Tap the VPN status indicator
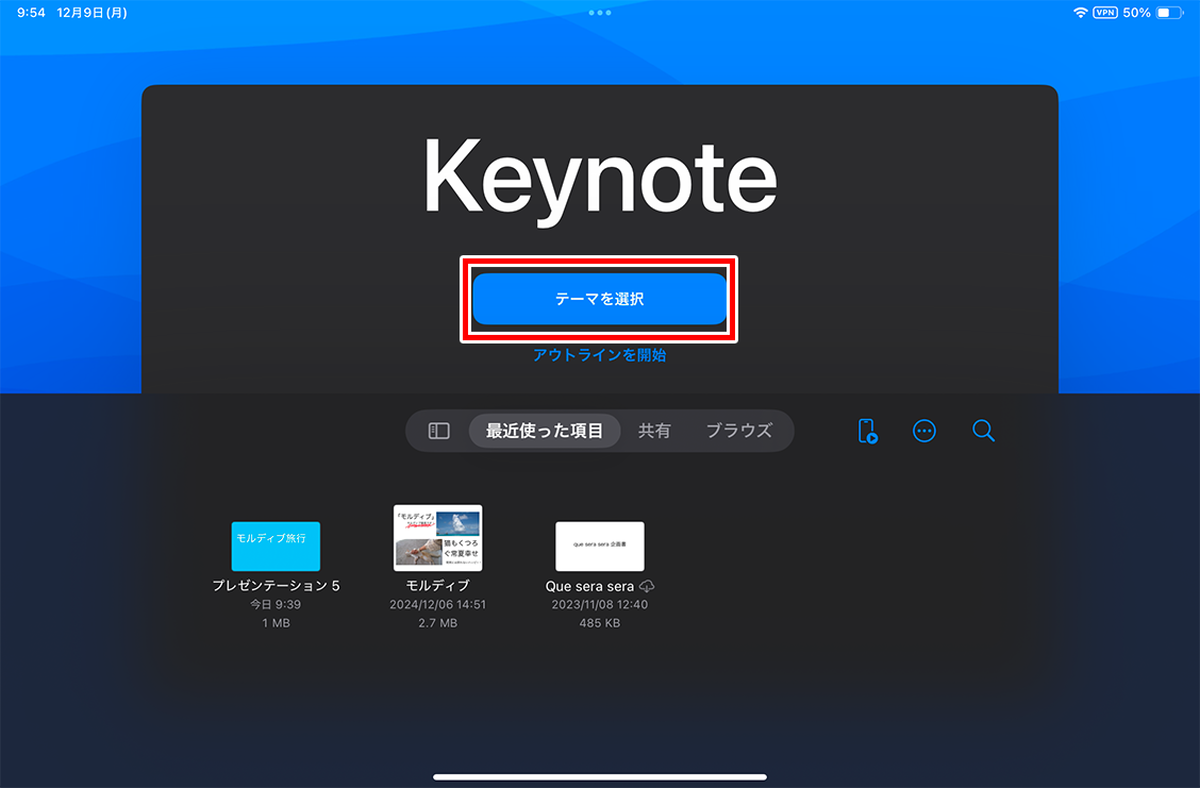The height and width of the screenshot is (788, 1200). tap(1105, 13)
